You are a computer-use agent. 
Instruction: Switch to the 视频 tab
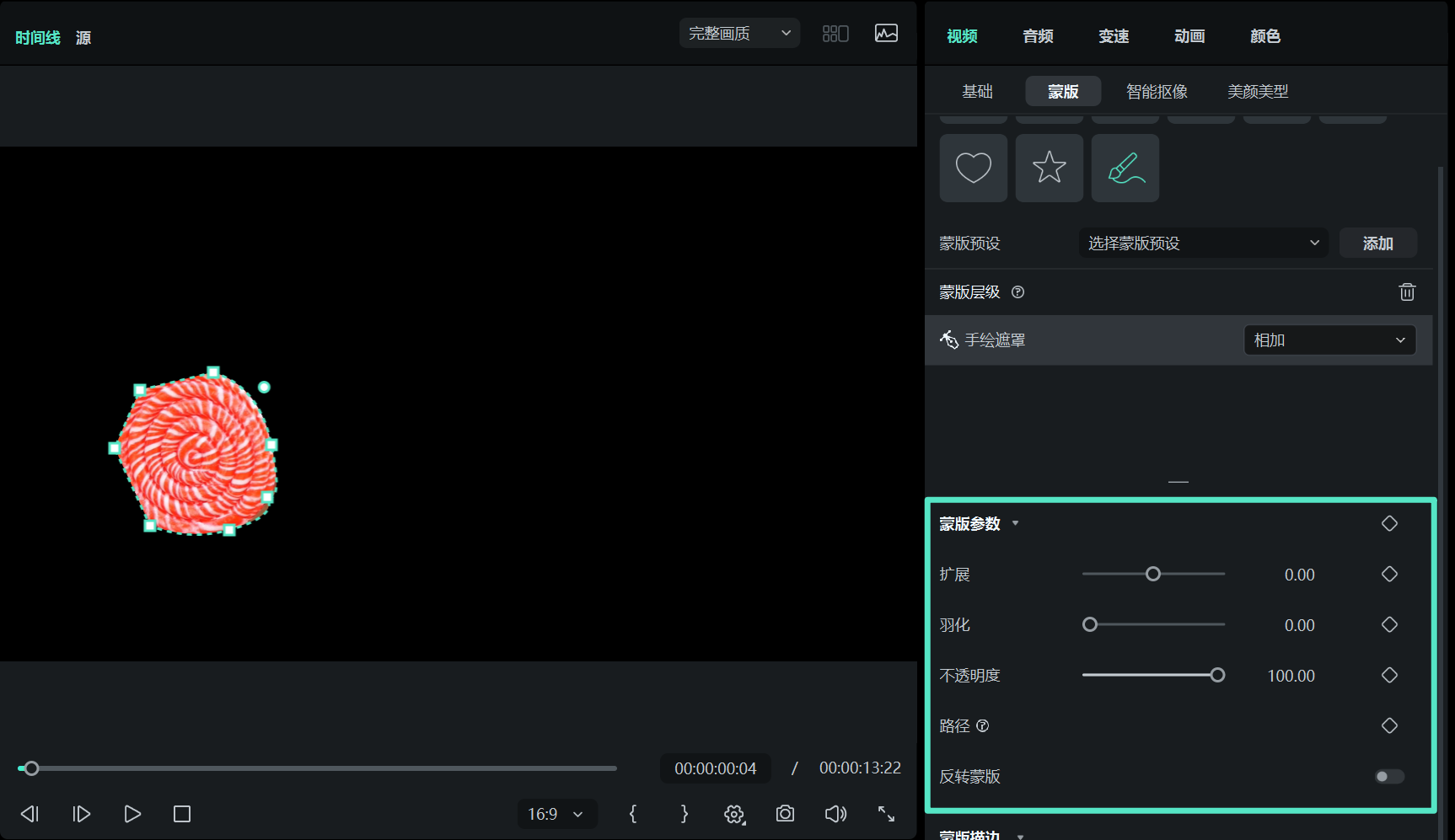pos(962,36)
